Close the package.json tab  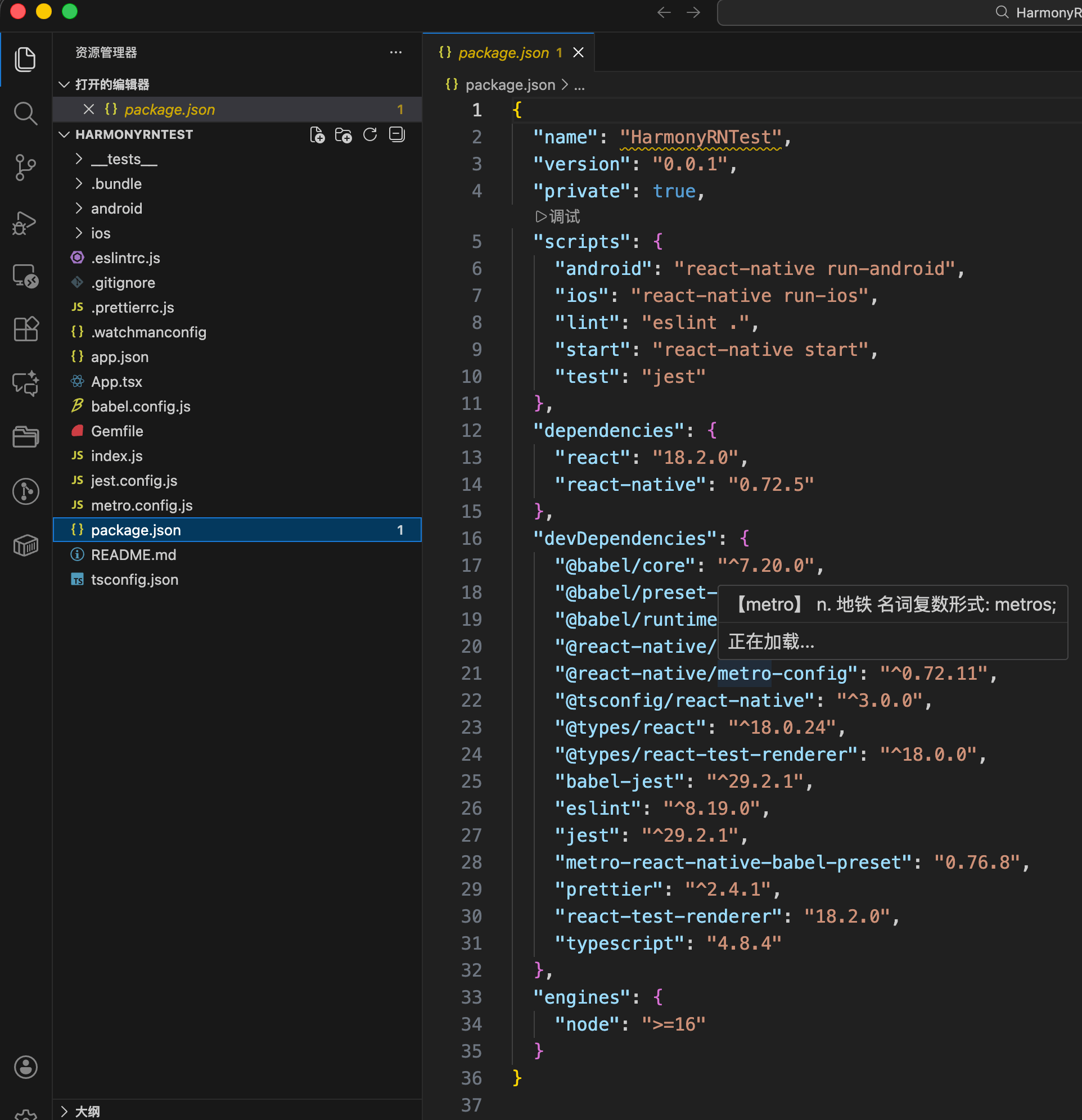tap(579, 53)
